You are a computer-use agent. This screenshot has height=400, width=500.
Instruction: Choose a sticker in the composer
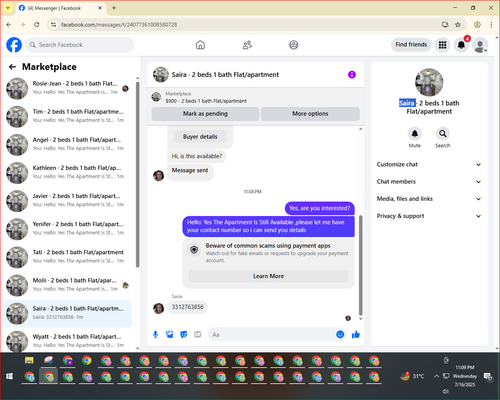[184, 334]
